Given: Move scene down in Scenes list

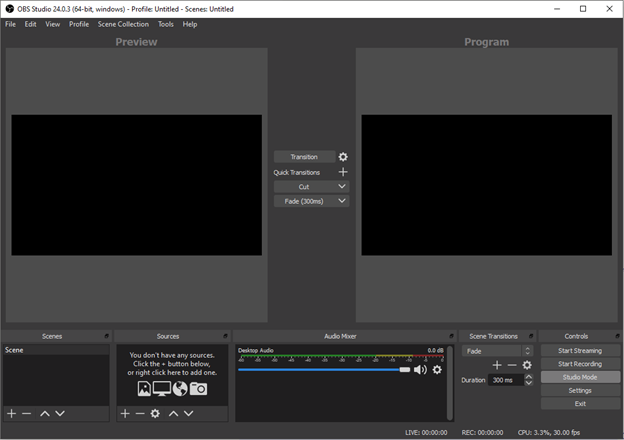Looking at the screenshot, I should point(60,413).
